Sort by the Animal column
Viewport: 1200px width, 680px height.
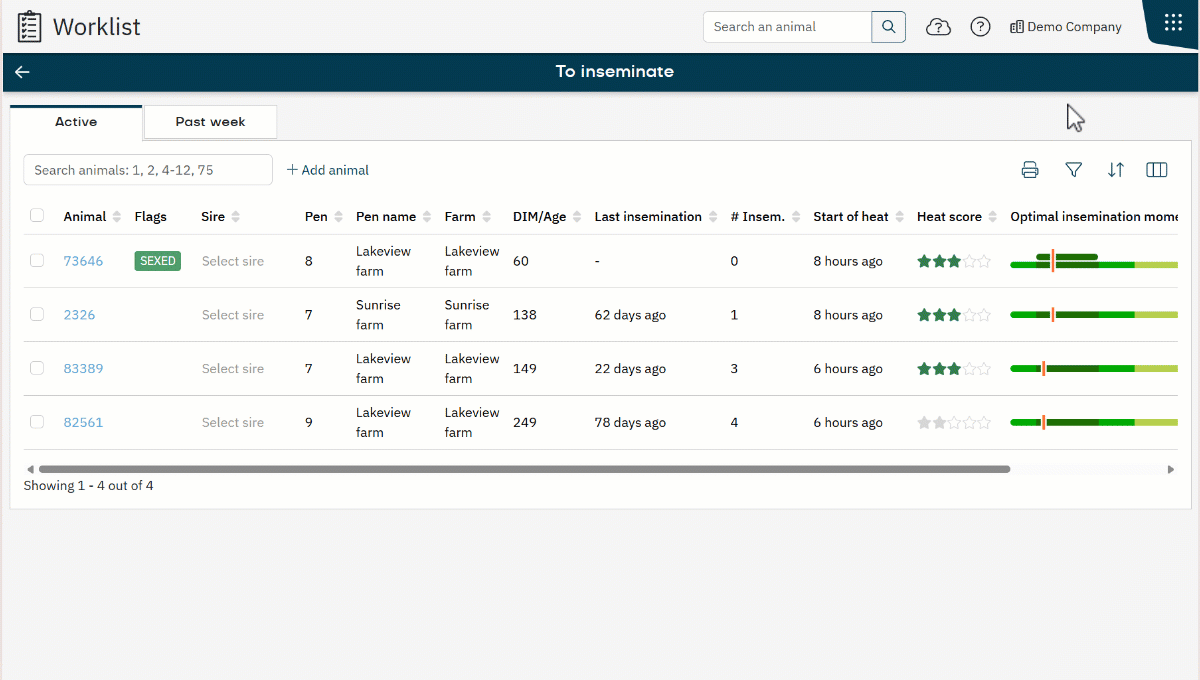92,217
